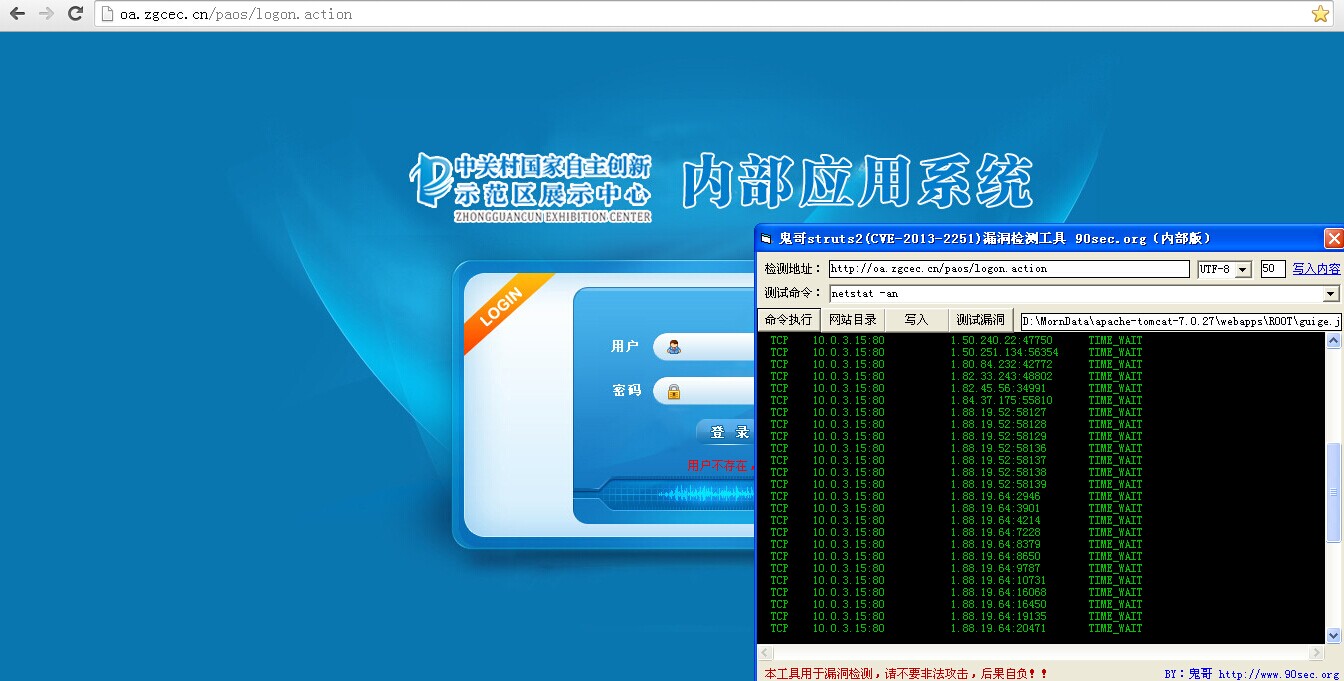
Task: Click the horizontal scrollbar right arrow
Action: pos(1318,652)
